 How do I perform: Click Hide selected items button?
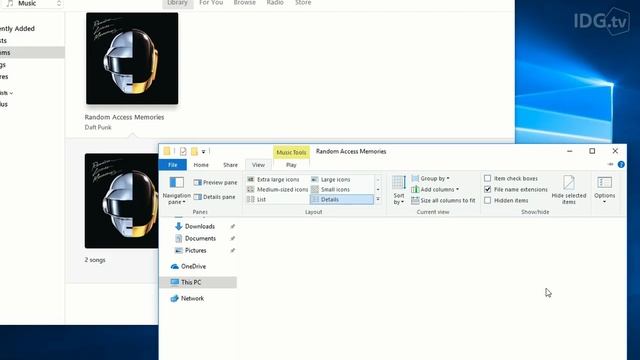point(569,190)
